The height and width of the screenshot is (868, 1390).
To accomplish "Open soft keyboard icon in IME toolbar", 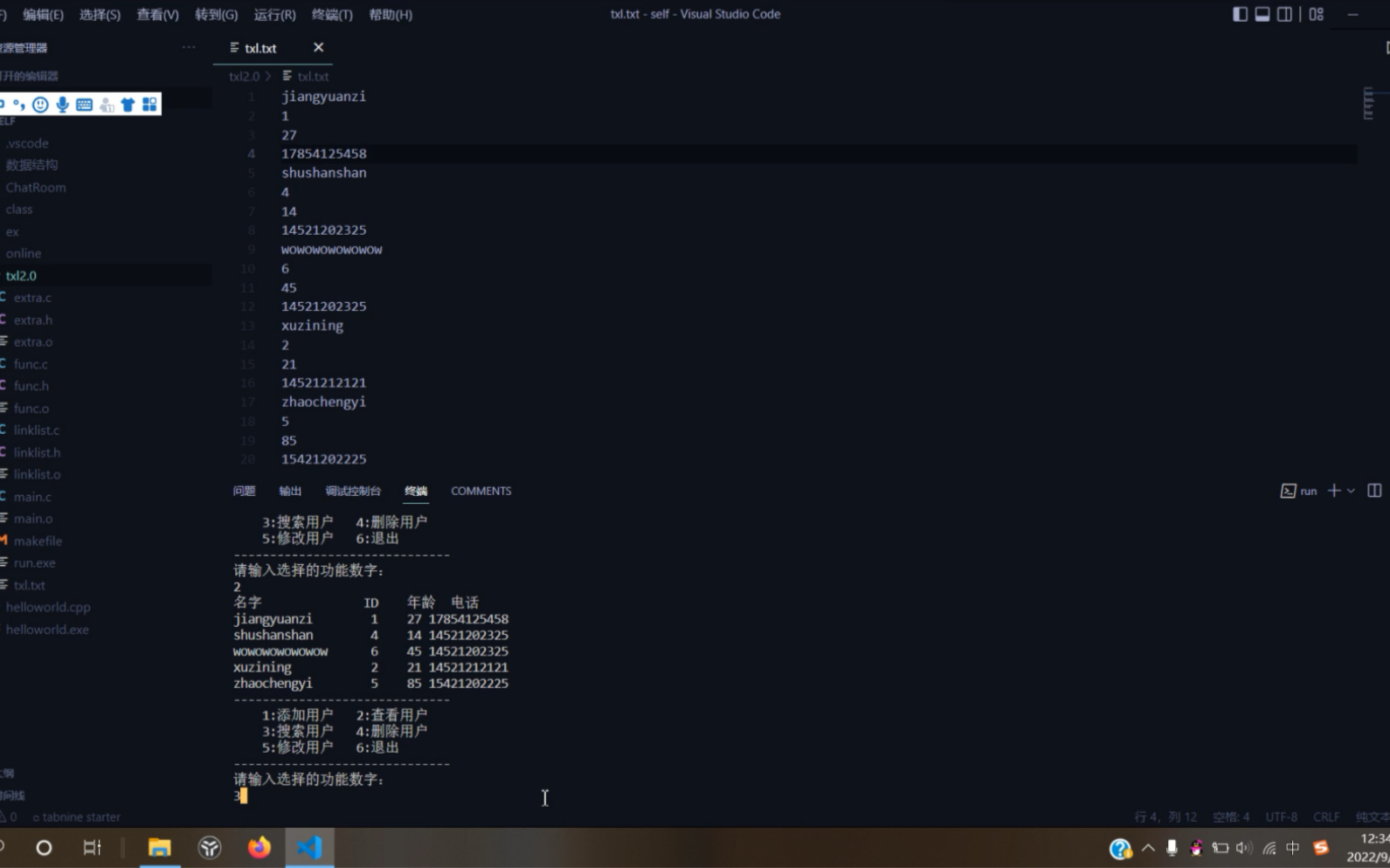I will (x=84, y=105).
